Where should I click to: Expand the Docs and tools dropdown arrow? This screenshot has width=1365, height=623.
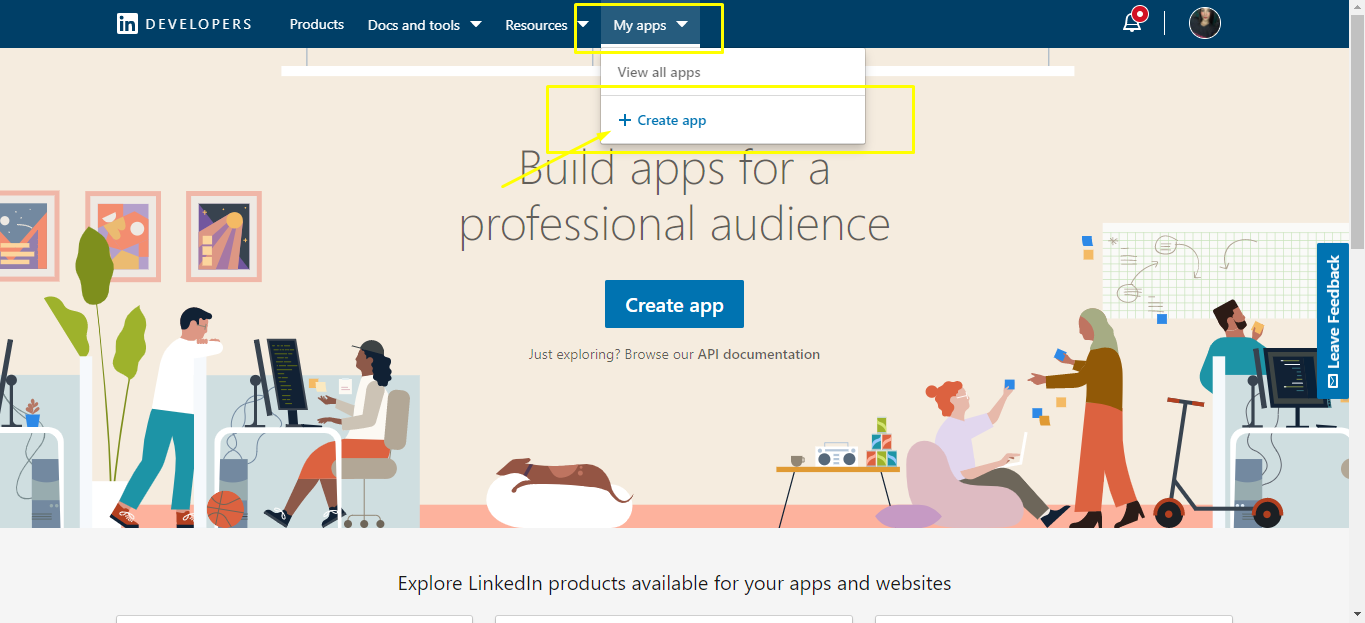[475, 24]
